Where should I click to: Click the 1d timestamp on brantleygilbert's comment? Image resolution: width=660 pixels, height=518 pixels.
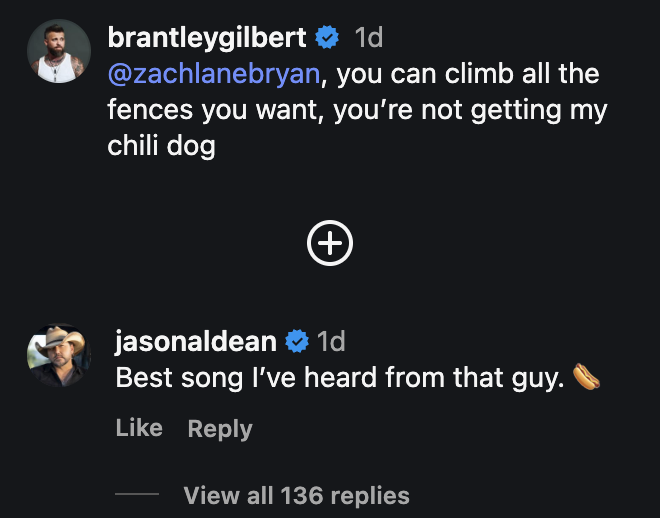click(368, 38)
